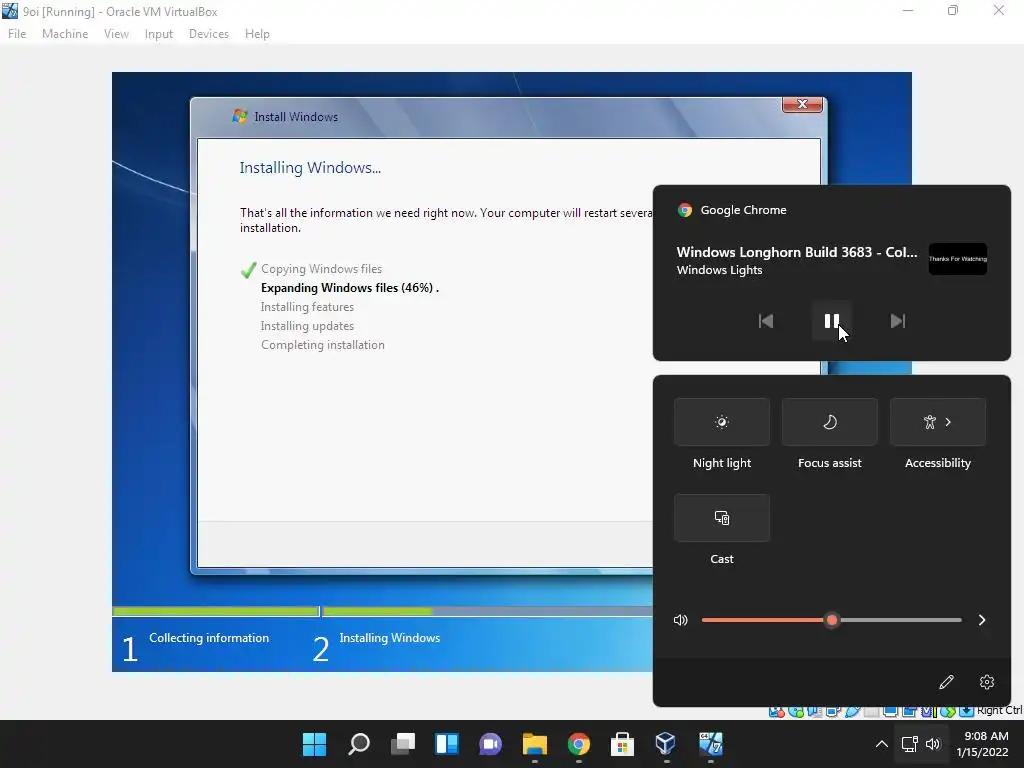Pause the Chrome media playback
Image resolution: width=1024 pixels, height=768 pixels.
(831, 321)
